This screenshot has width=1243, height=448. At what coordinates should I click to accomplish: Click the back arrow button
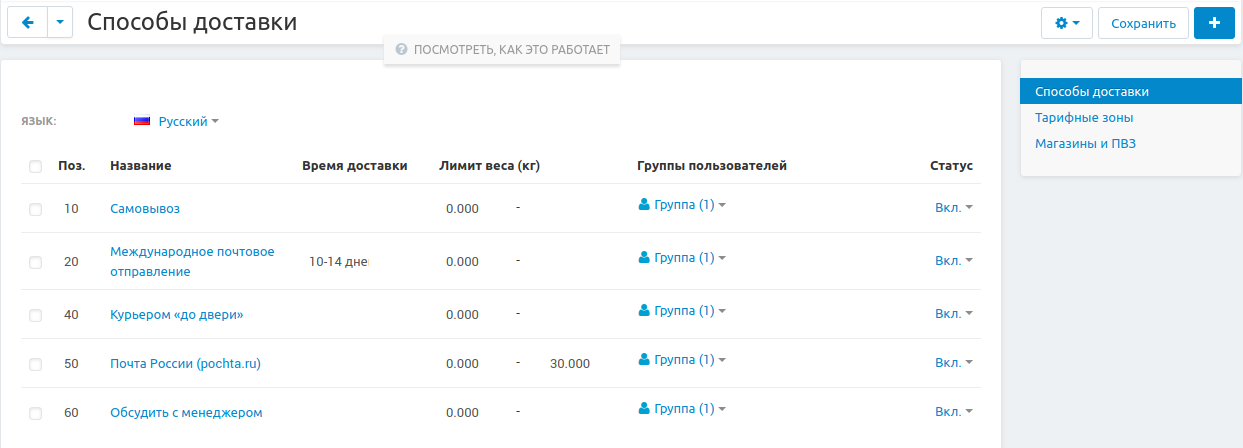click(x=27, y=22)
